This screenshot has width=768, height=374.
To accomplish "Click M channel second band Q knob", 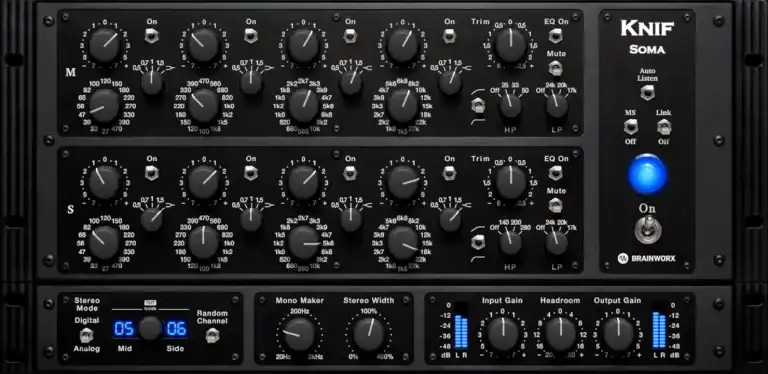I will pos(251,83).
